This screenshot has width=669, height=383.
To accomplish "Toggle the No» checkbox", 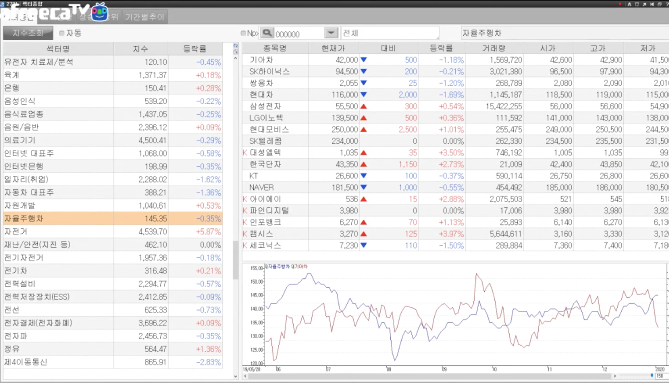I will point(243,33).
